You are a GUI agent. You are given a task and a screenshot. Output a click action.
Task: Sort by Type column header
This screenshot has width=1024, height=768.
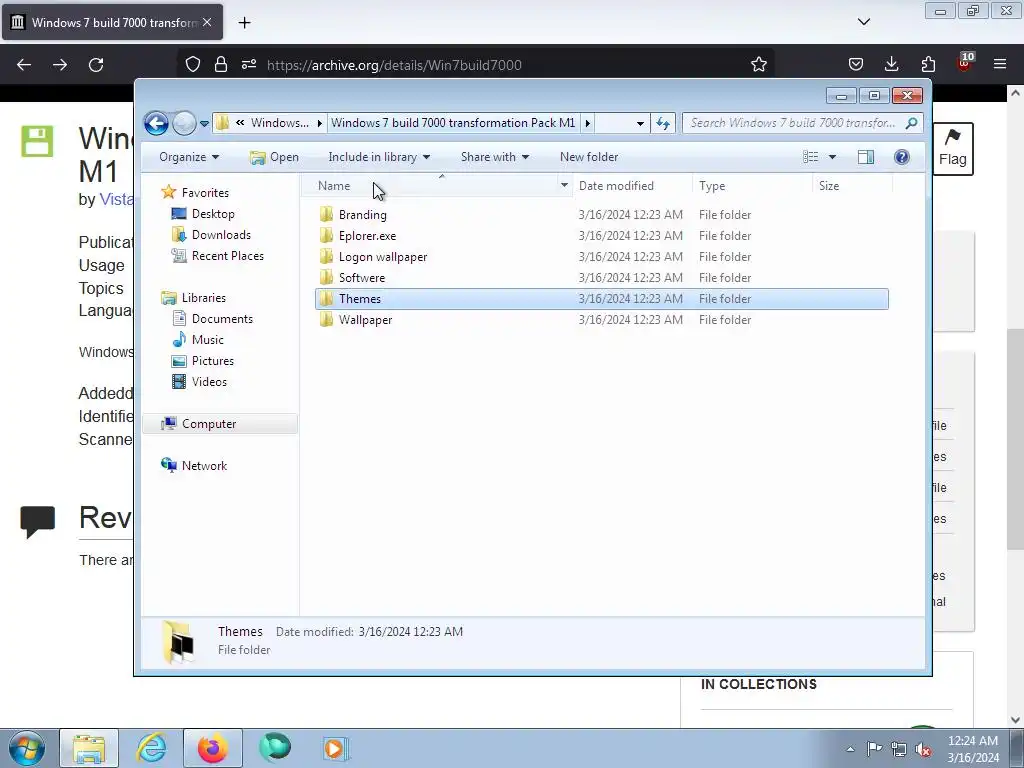(x=752, y=186)
